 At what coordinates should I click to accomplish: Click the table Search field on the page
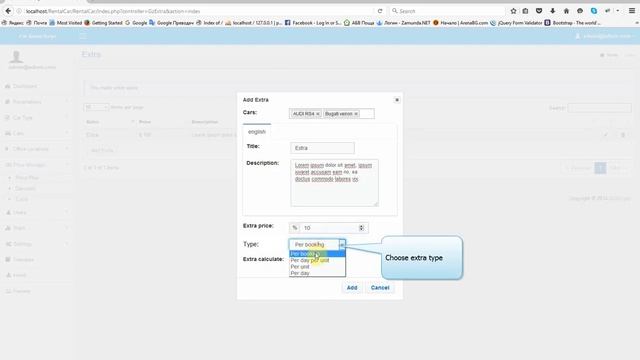599,108
